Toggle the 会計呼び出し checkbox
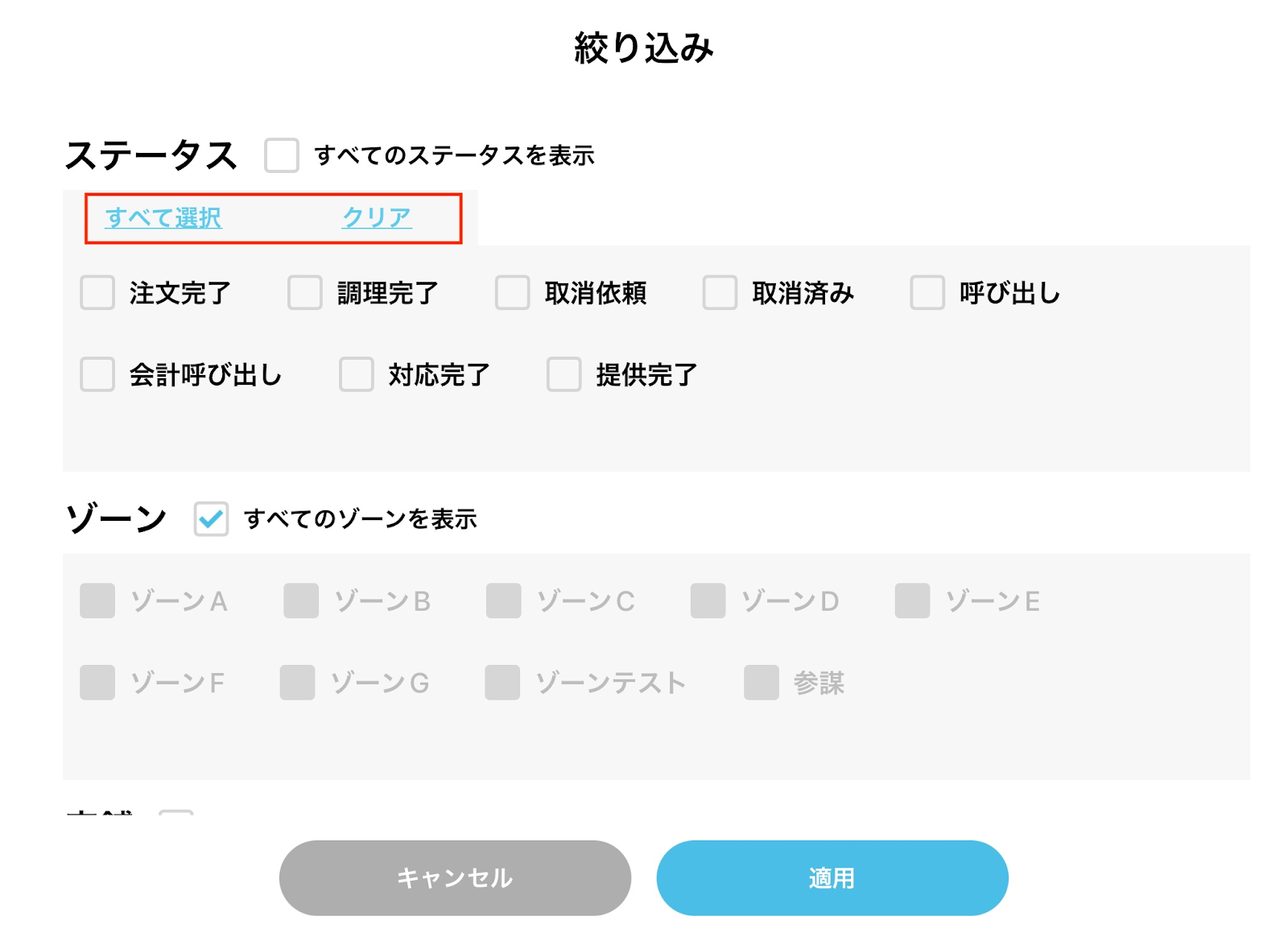This screenshot has height=941, width=1288. click(97, 374)
